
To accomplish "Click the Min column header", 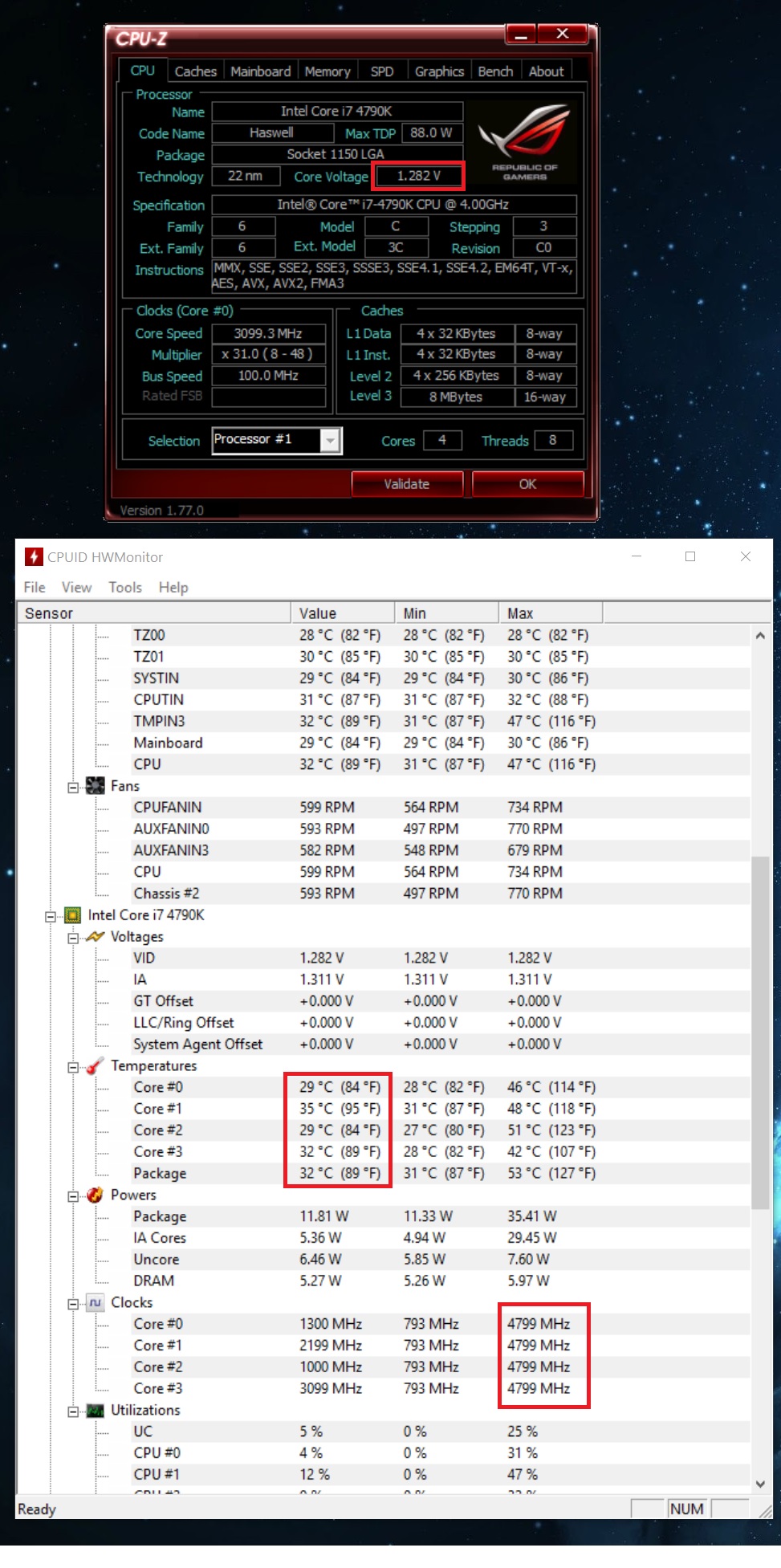I will click(x=446, y=613).
